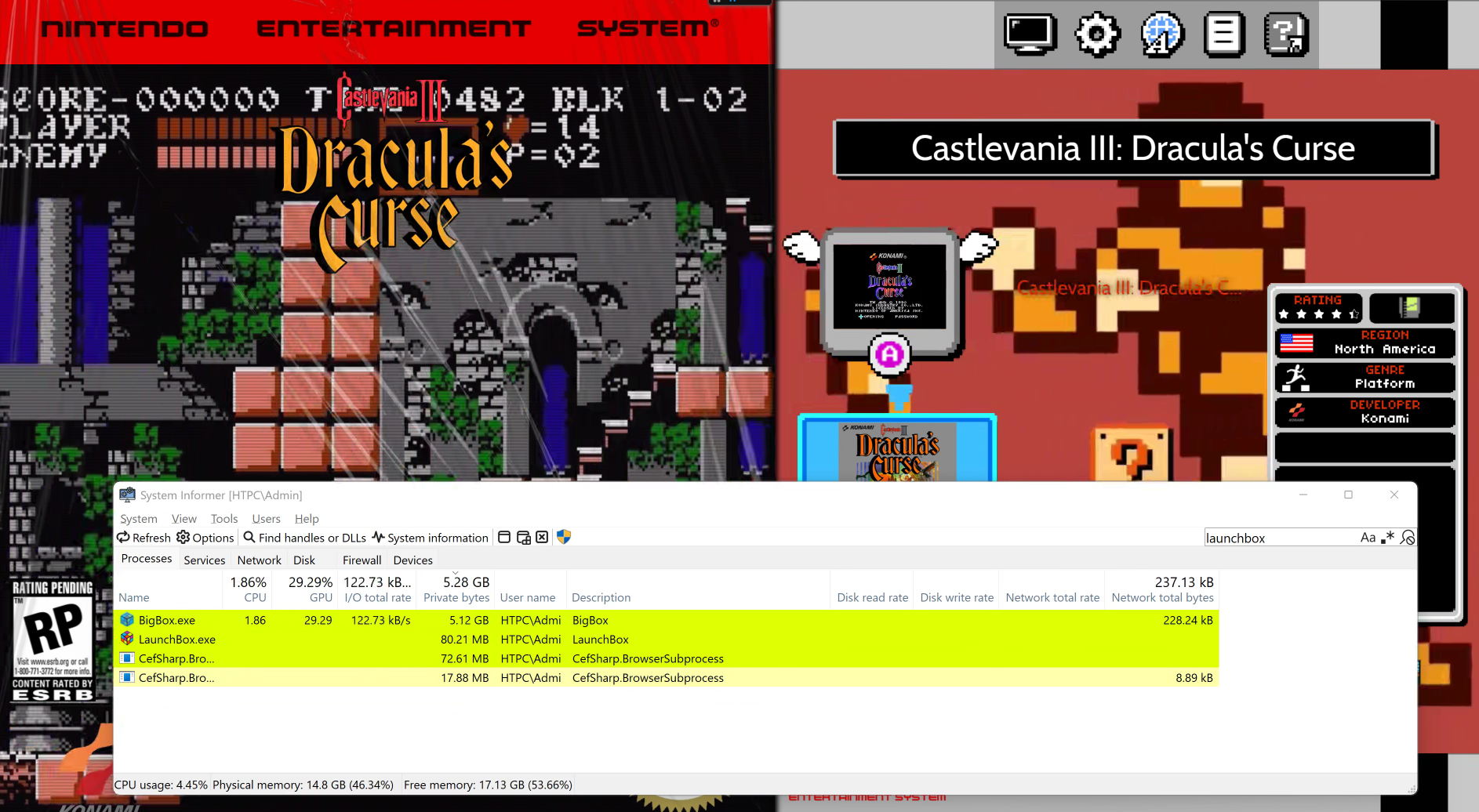Viewport: 1479px width, 812px height.
Task: Open the View menu
Action: (184, 519)
